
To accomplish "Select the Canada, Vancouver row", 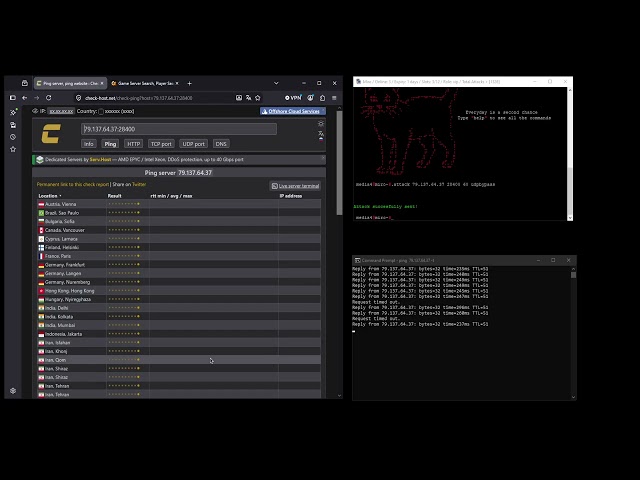I will (179, 230).
